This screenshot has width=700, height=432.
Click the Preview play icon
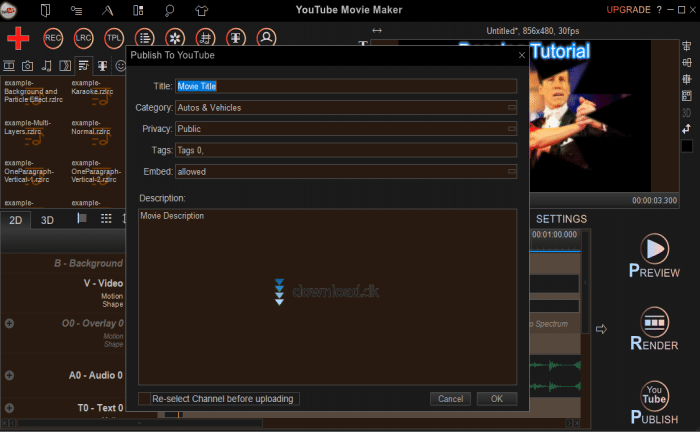click(x=655, y=248)
